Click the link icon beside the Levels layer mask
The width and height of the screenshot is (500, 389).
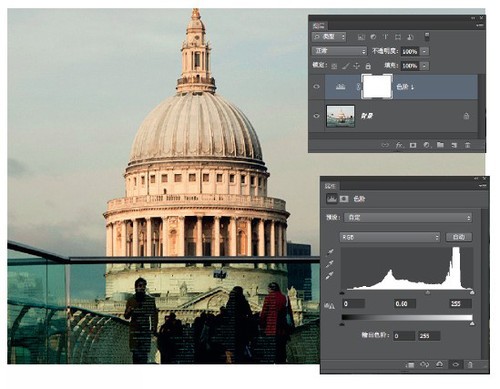pyautogui.click(x=358, y=87)
